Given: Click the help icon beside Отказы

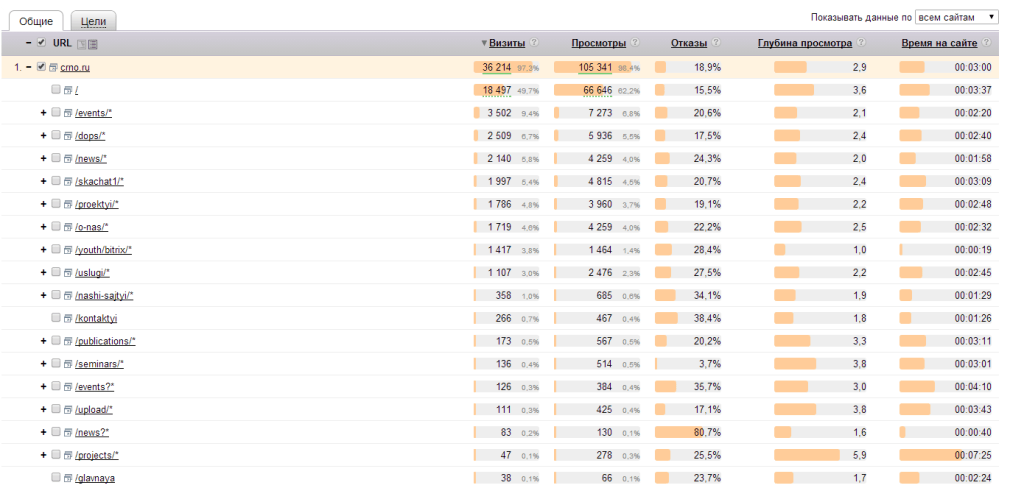Looking at the screenshot, I should click(x=717, y=43).
